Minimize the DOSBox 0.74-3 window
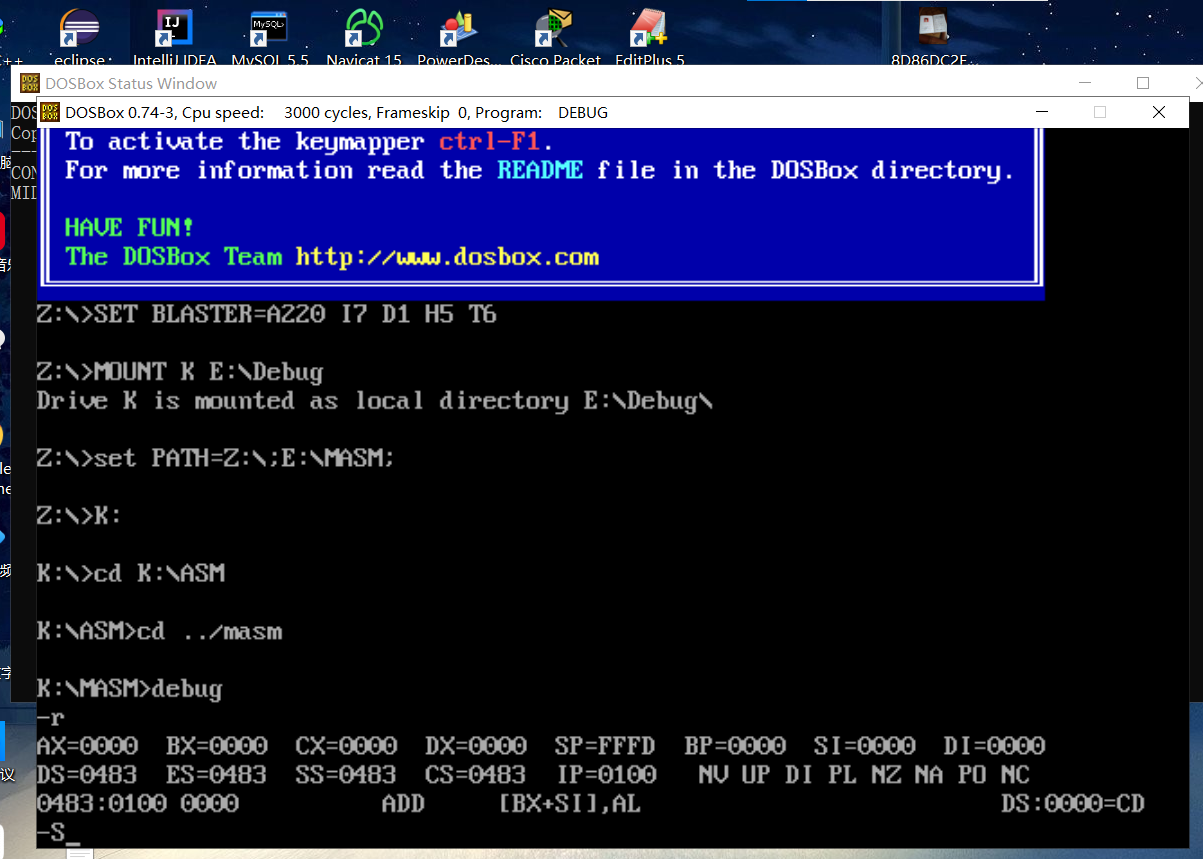Image resolution: width=1203 pixels, height=859 pixels. (x=1040, y=112)
